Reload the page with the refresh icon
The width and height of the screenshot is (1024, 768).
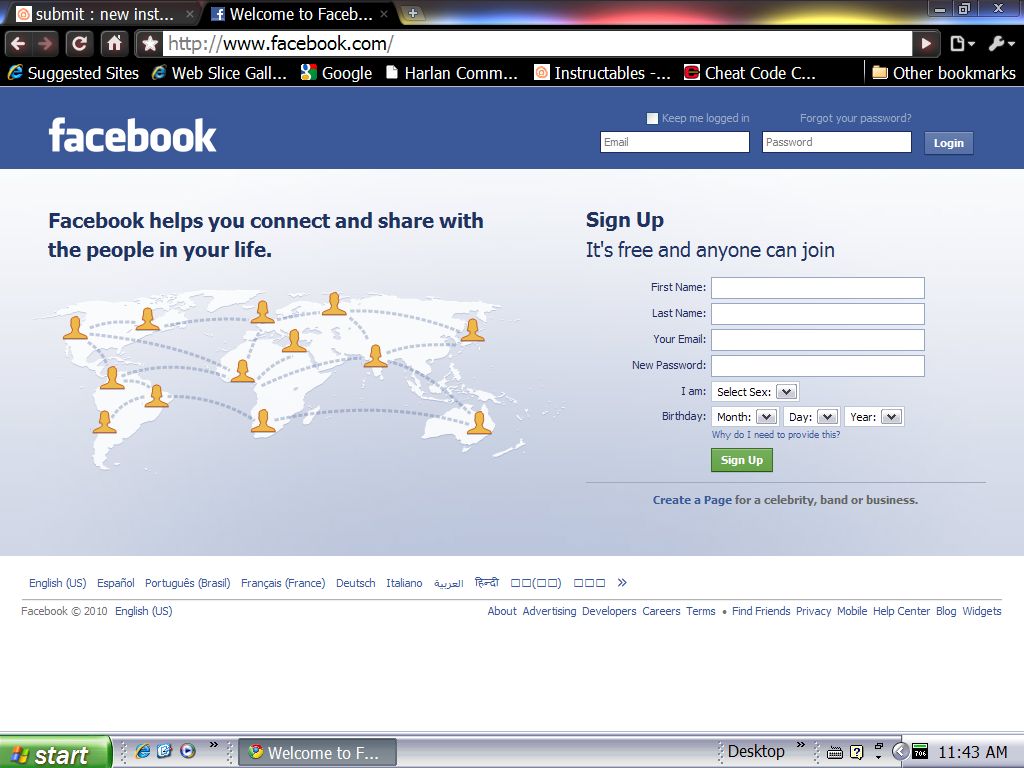79,44
